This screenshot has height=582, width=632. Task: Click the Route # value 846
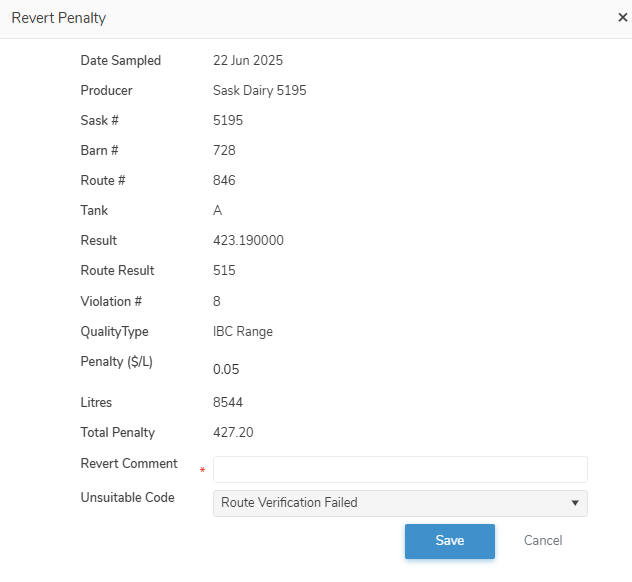click(x=225, y=181)
